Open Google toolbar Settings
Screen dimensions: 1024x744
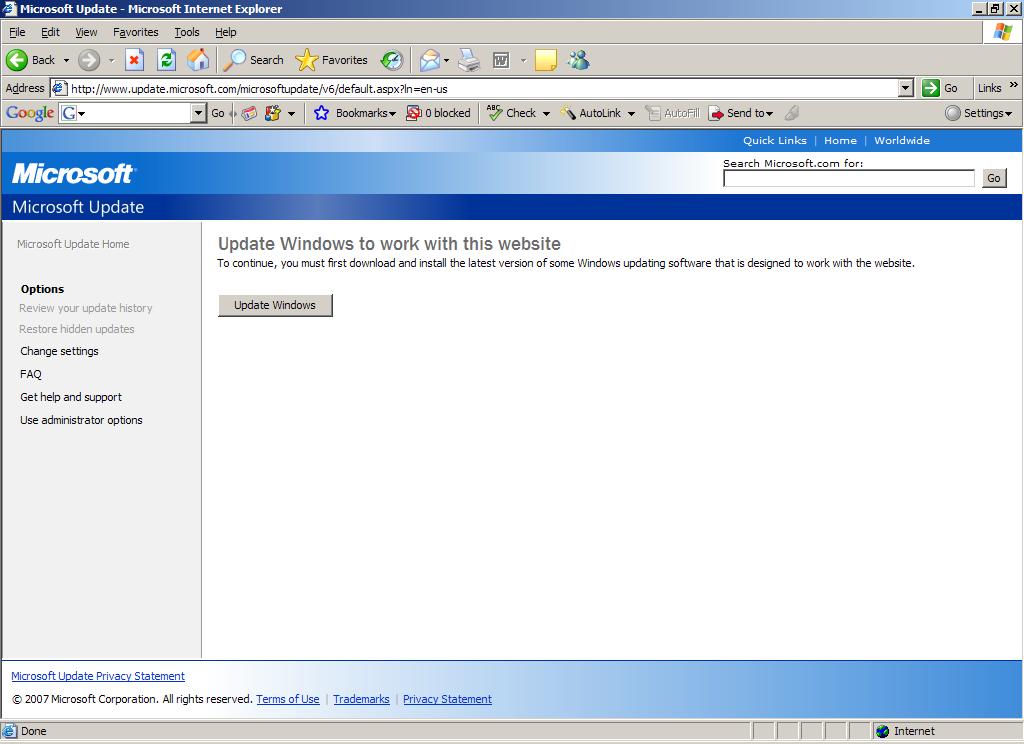(978, 113)
